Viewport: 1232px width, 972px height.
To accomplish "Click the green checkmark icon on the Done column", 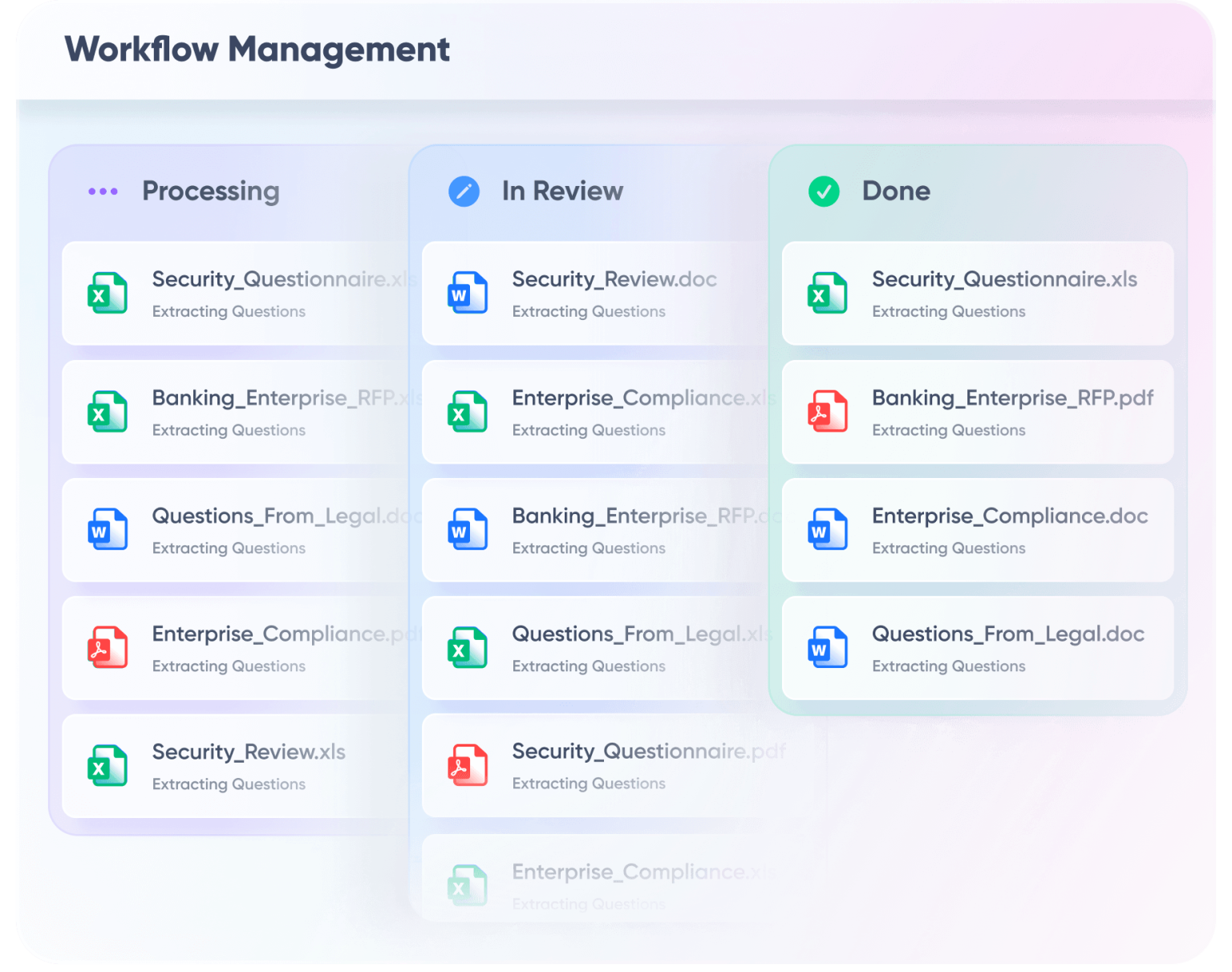I will (x=823, y=192).
